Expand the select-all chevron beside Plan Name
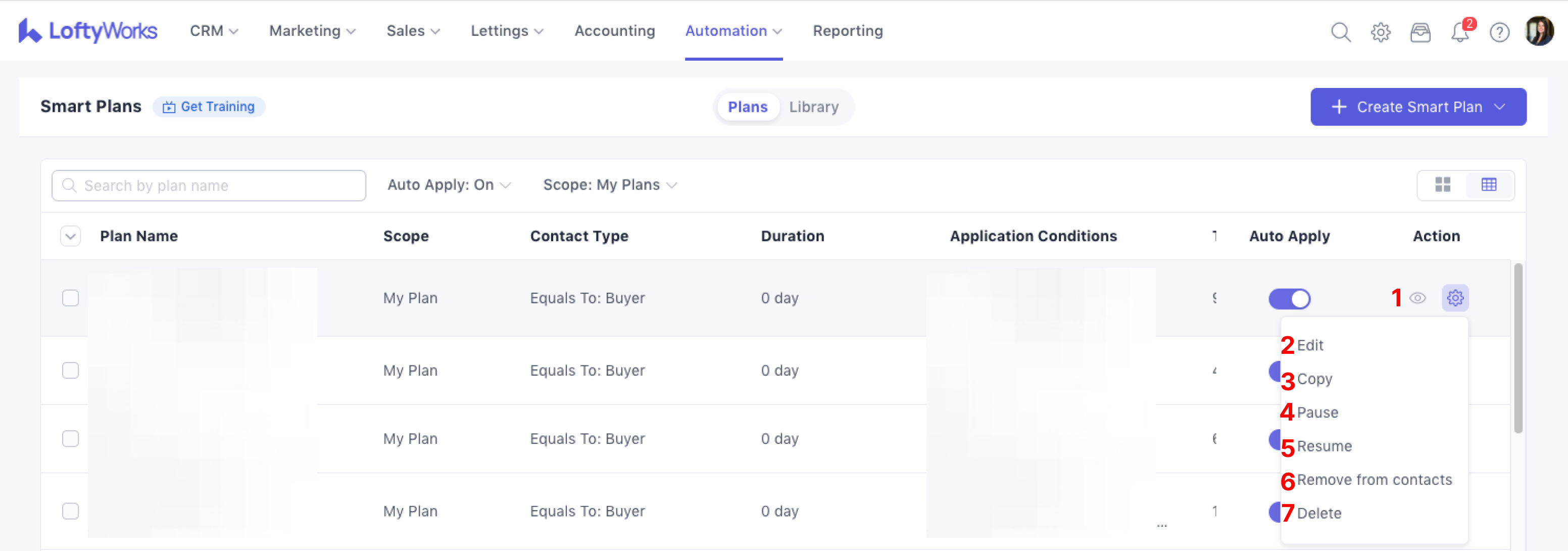Screen dimensions: 1568x551 [x=71, y=236]
